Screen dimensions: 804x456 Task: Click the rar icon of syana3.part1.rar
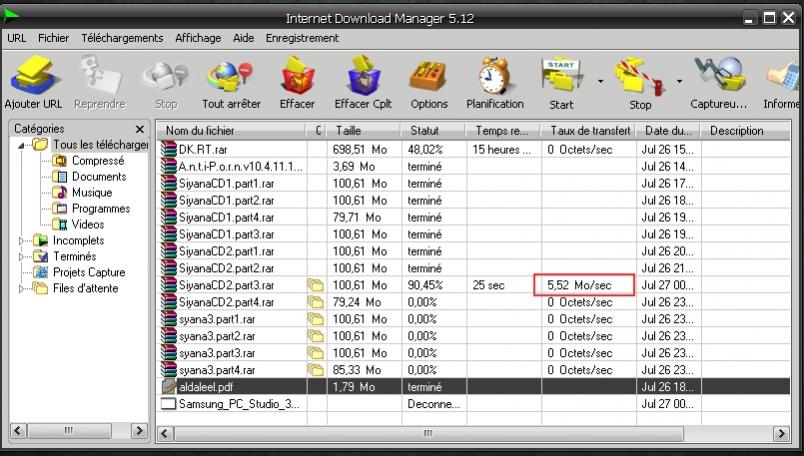[x=169, y=319]
